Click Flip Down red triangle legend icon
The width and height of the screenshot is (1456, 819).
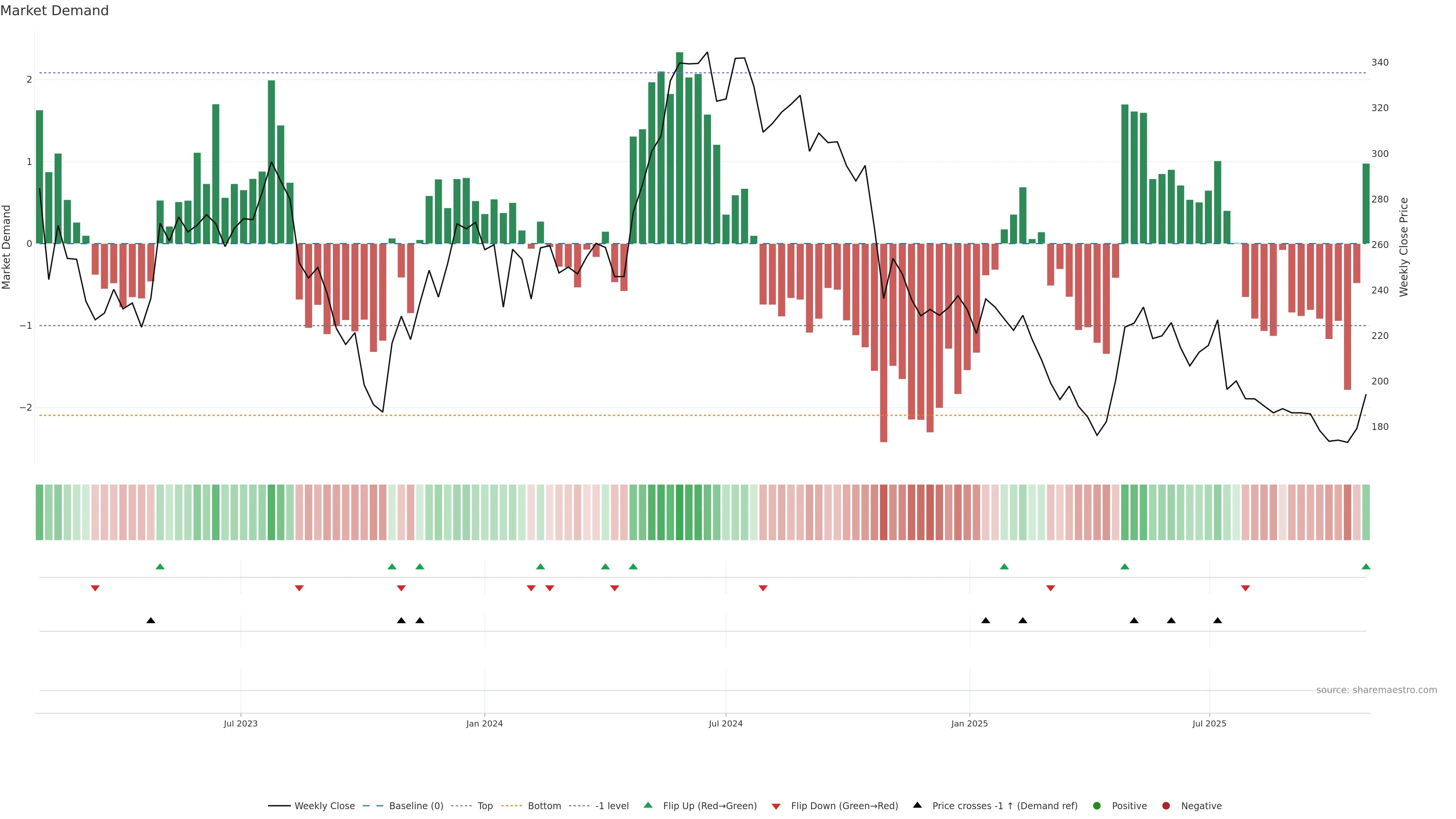pyautogui.click(x=776, y=806)
